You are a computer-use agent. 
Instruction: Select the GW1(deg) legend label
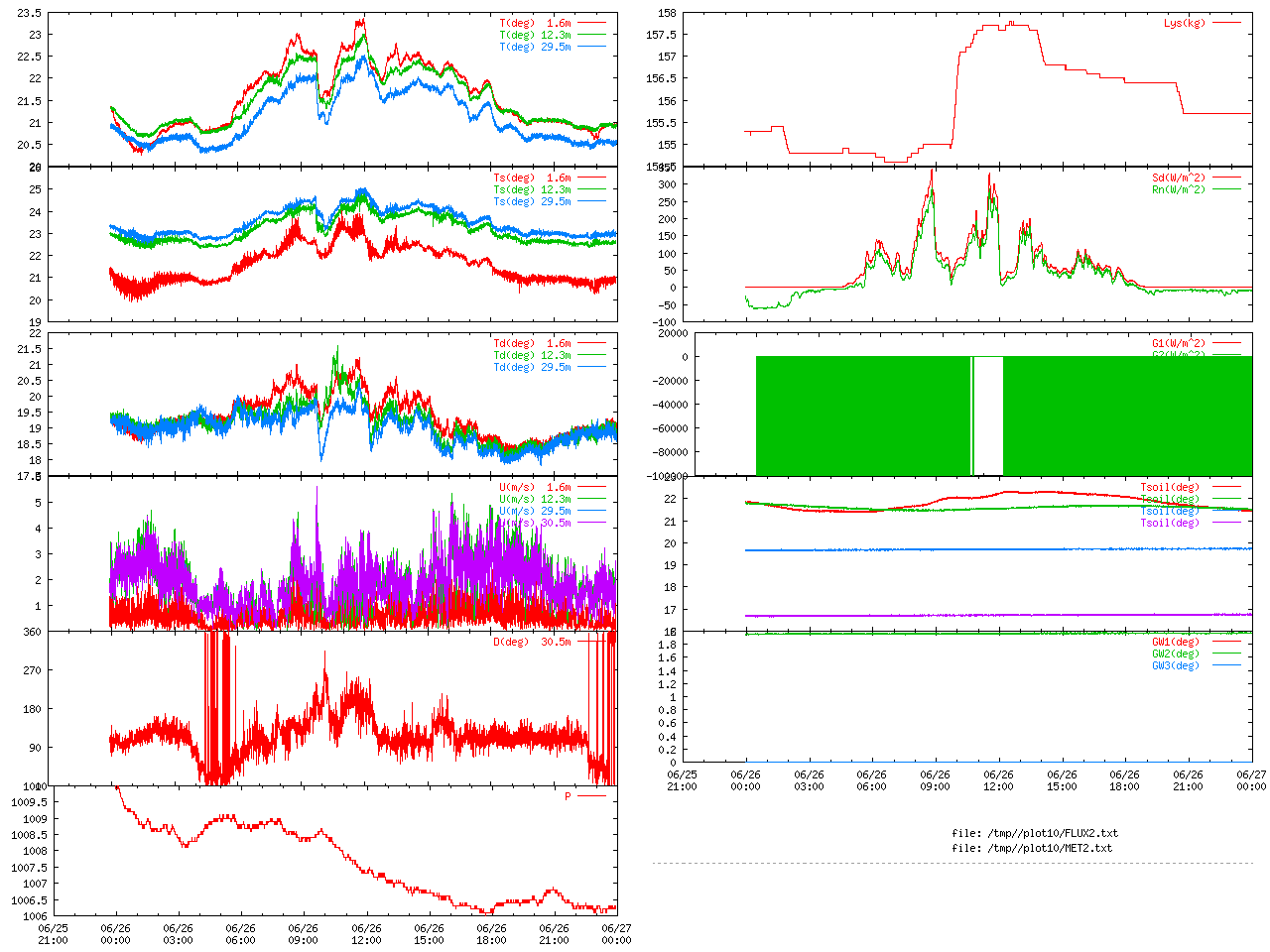click(x=1176, y=642)
